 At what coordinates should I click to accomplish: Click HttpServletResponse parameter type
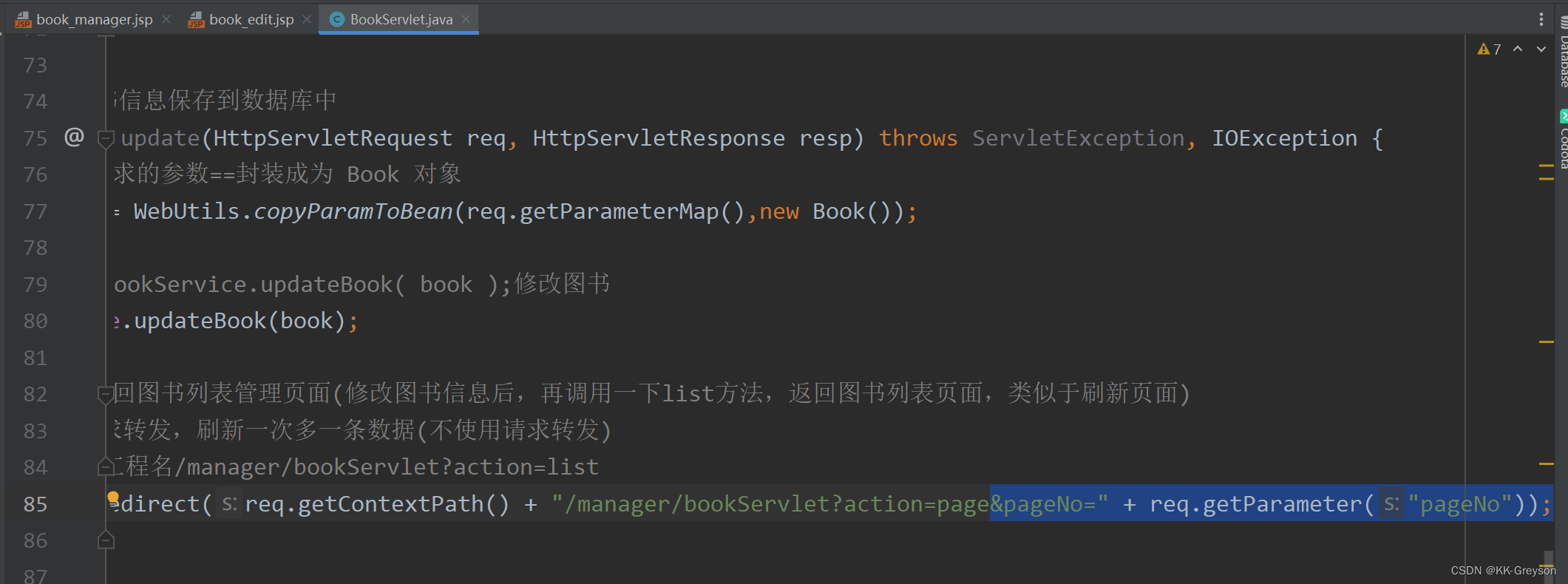[659, 138]
